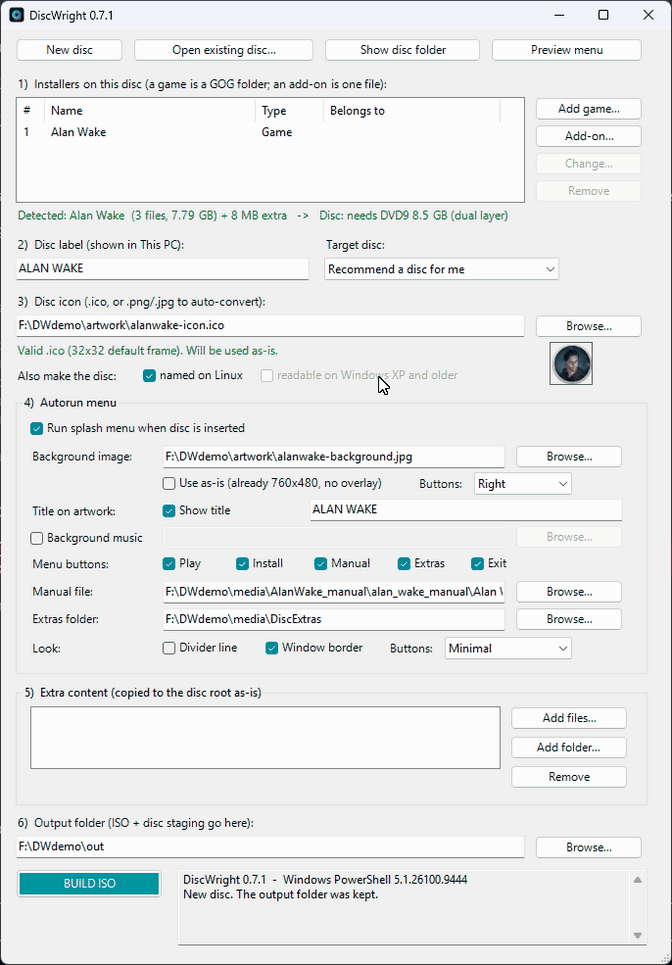This screenshot has height=965, width=672.
Task: Click Add game... button
Action: (x=589, y=109)
